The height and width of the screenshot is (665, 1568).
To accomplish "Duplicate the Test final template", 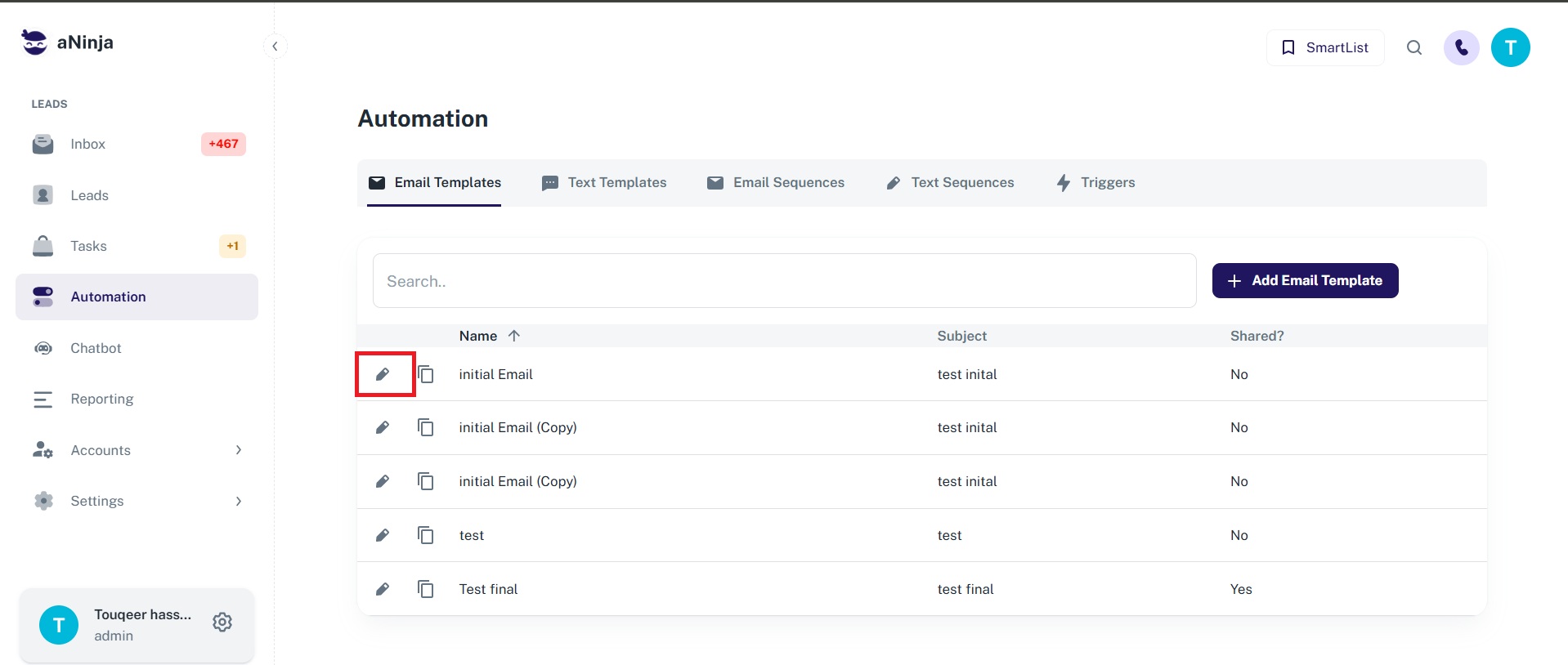I will (x=425, y=589).
